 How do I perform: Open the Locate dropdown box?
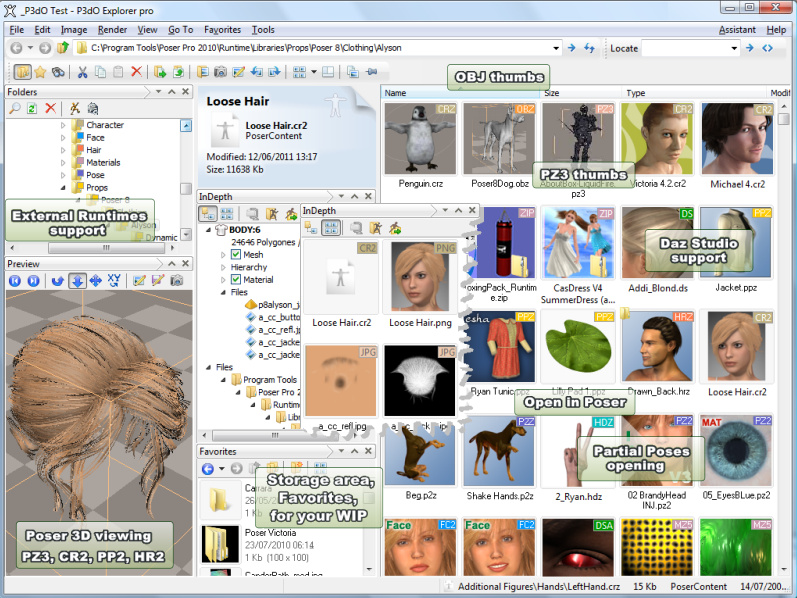[689, 48]
